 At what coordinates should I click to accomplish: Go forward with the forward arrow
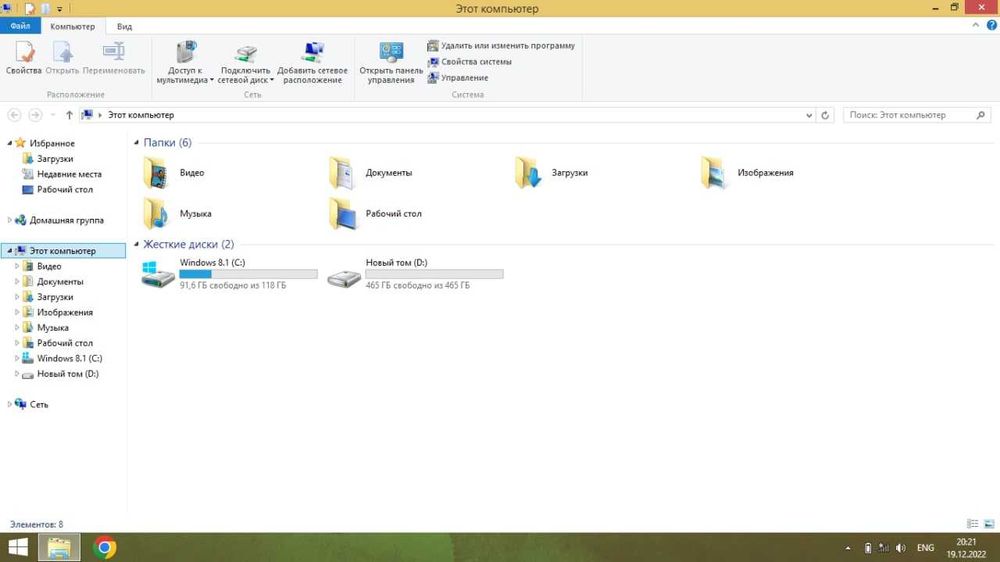pyautogui.click(x=35, y=115)
